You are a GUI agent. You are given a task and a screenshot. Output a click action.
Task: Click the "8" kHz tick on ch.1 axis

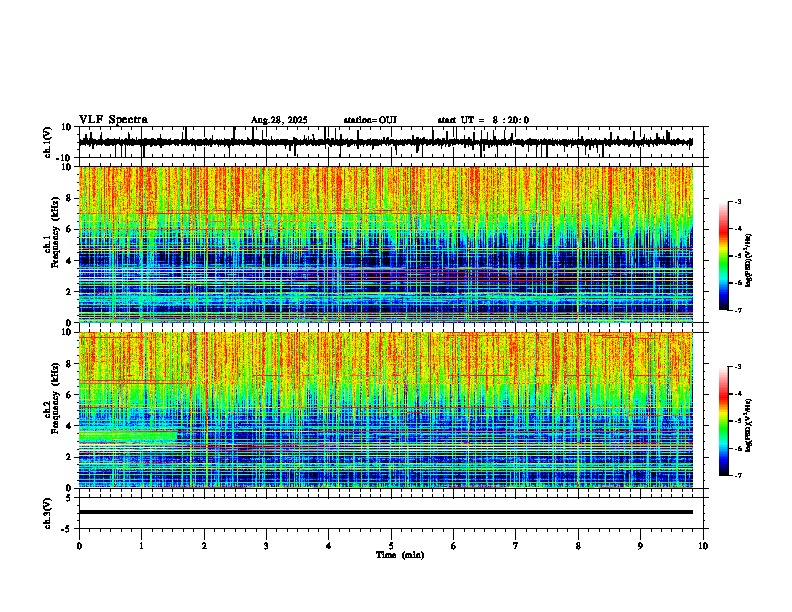coord(69,198)
